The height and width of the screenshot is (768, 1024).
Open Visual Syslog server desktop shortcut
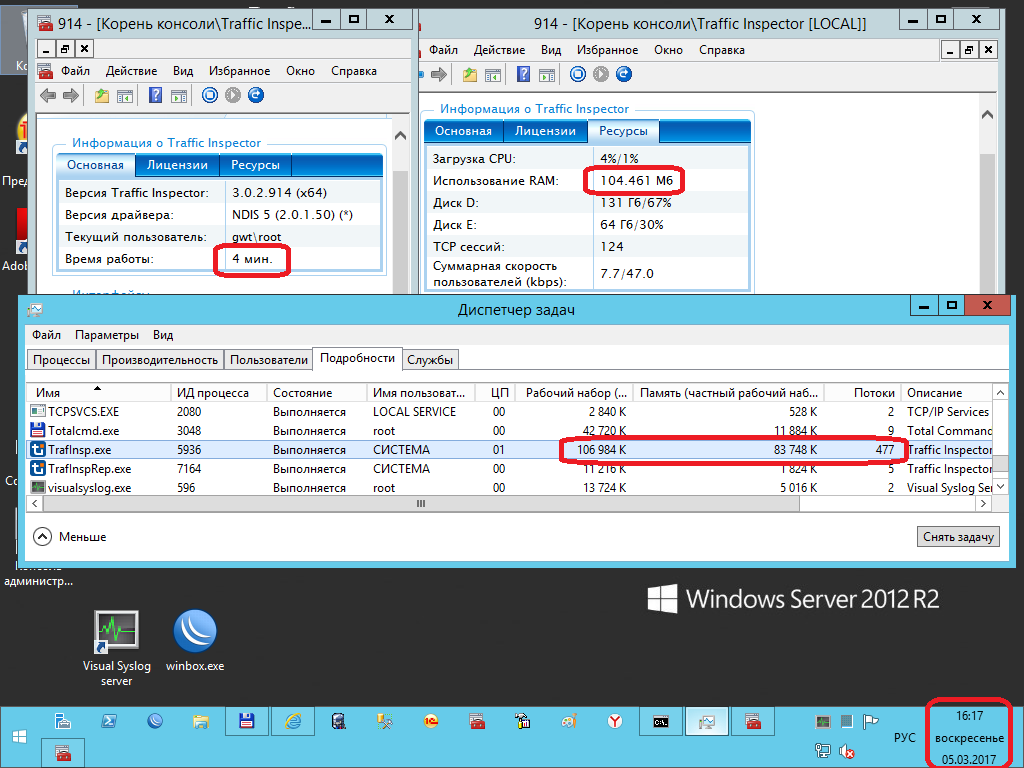coord(116,648)
